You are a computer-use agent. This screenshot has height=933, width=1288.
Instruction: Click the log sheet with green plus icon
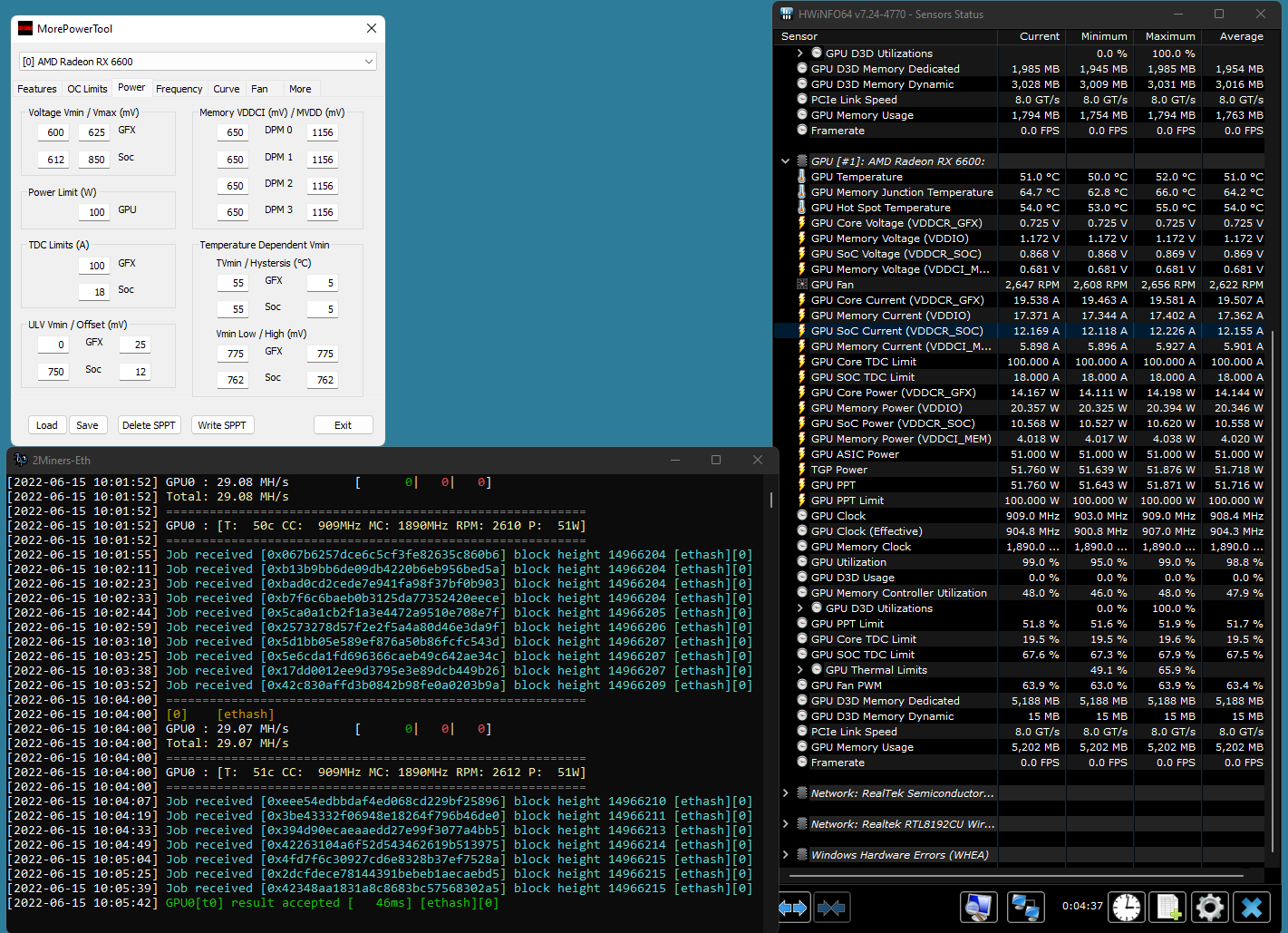1168,907
